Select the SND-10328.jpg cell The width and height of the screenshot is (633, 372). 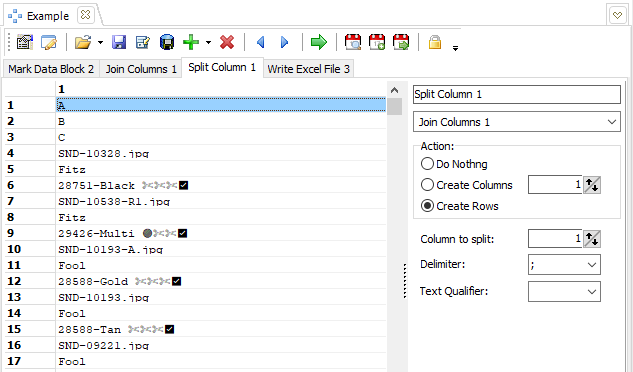click(221, 153)
